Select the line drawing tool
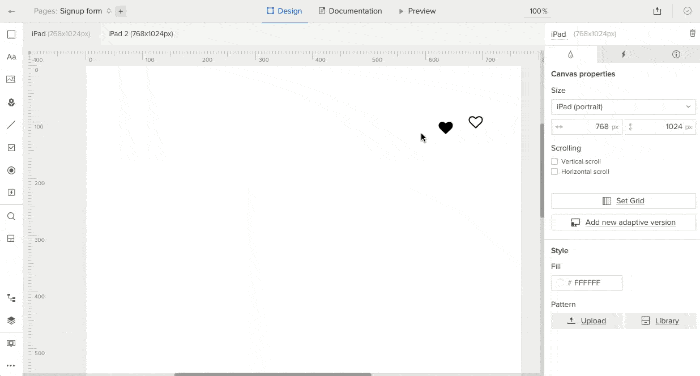Screen dimensions: 700x376 point(11,125)
